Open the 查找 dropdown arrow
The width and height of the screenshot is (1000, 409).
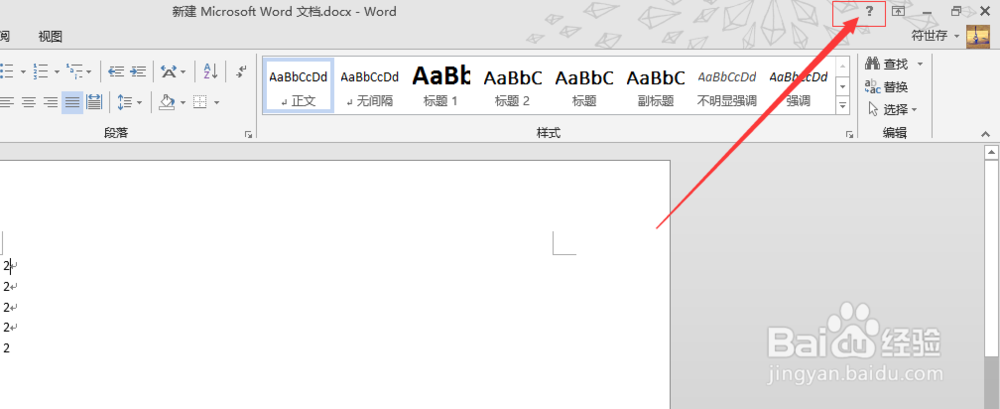[920, 64]
